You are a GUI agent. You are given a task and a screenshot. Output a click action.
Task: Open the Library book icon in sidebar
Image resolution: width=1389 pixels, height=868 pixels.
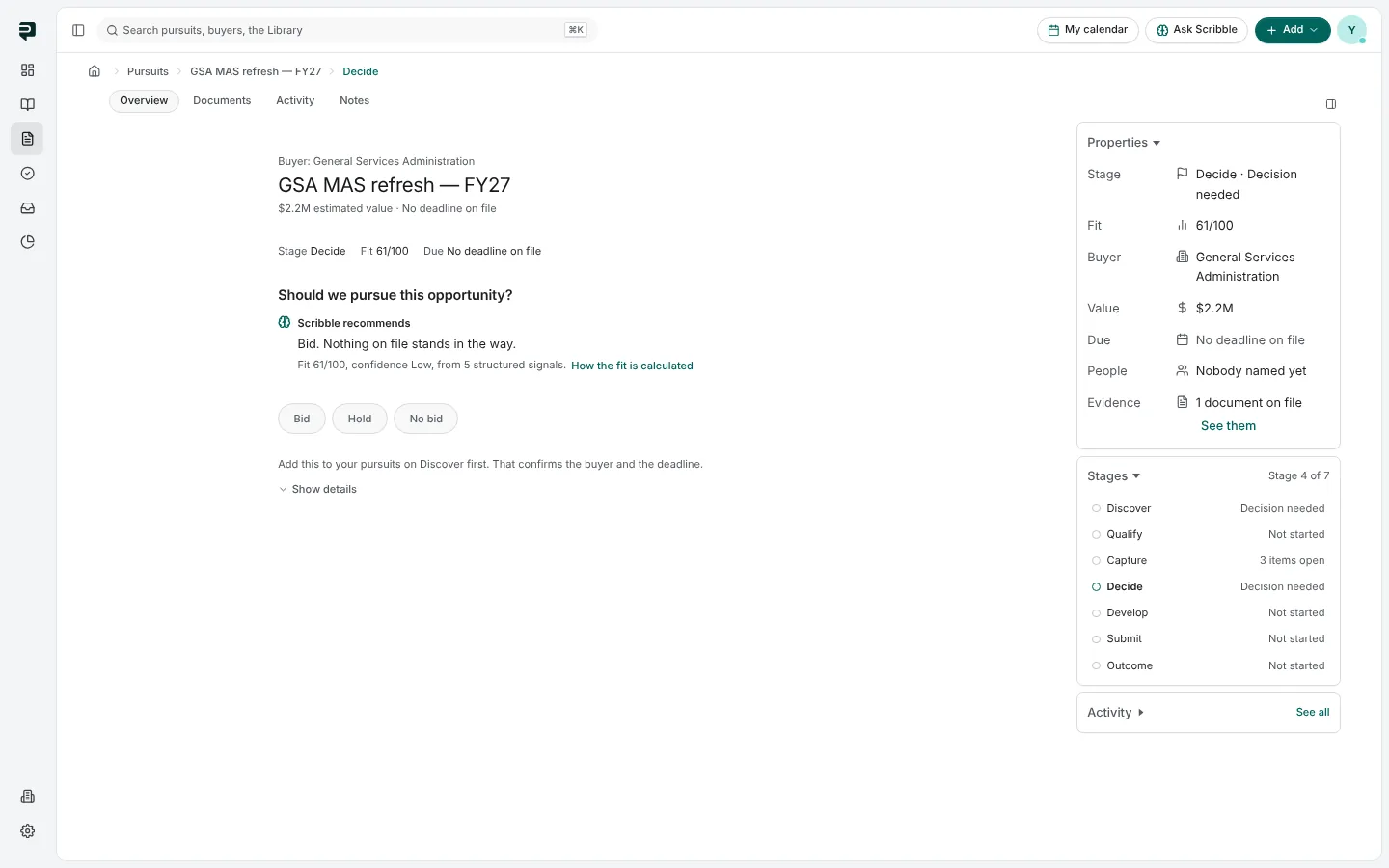[x=27, y=104]
